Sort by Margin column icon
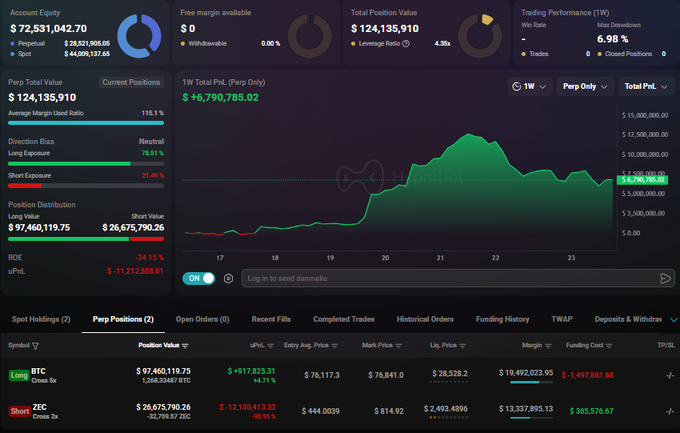Viewport: 680px width, 433px height. pos(548,346)
